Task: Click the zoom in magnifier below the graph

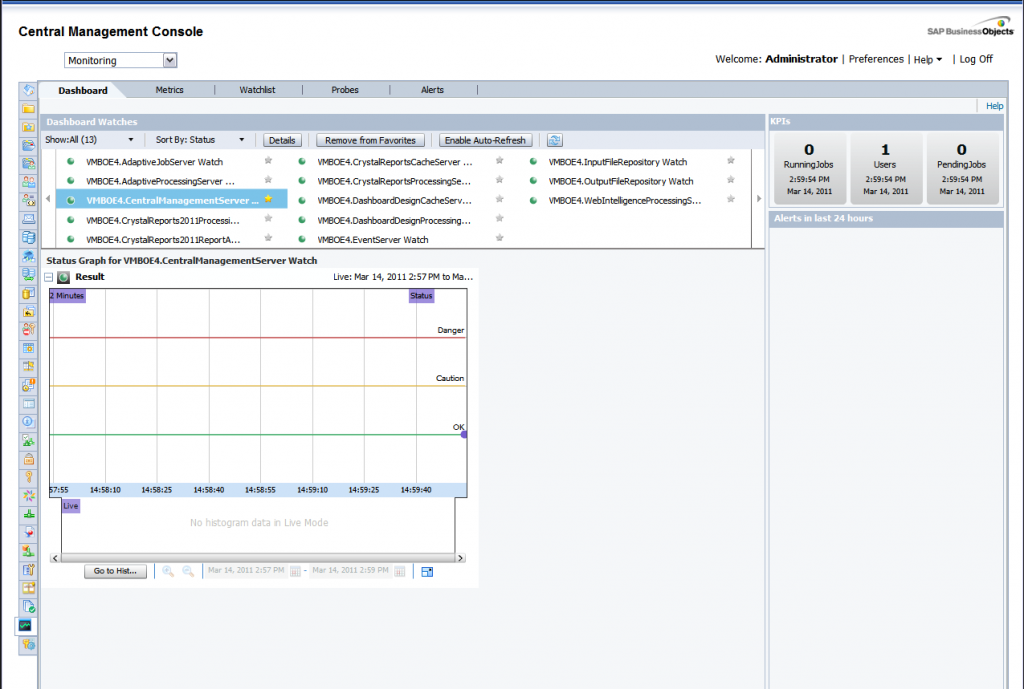Action: click(x=168, y=571)
